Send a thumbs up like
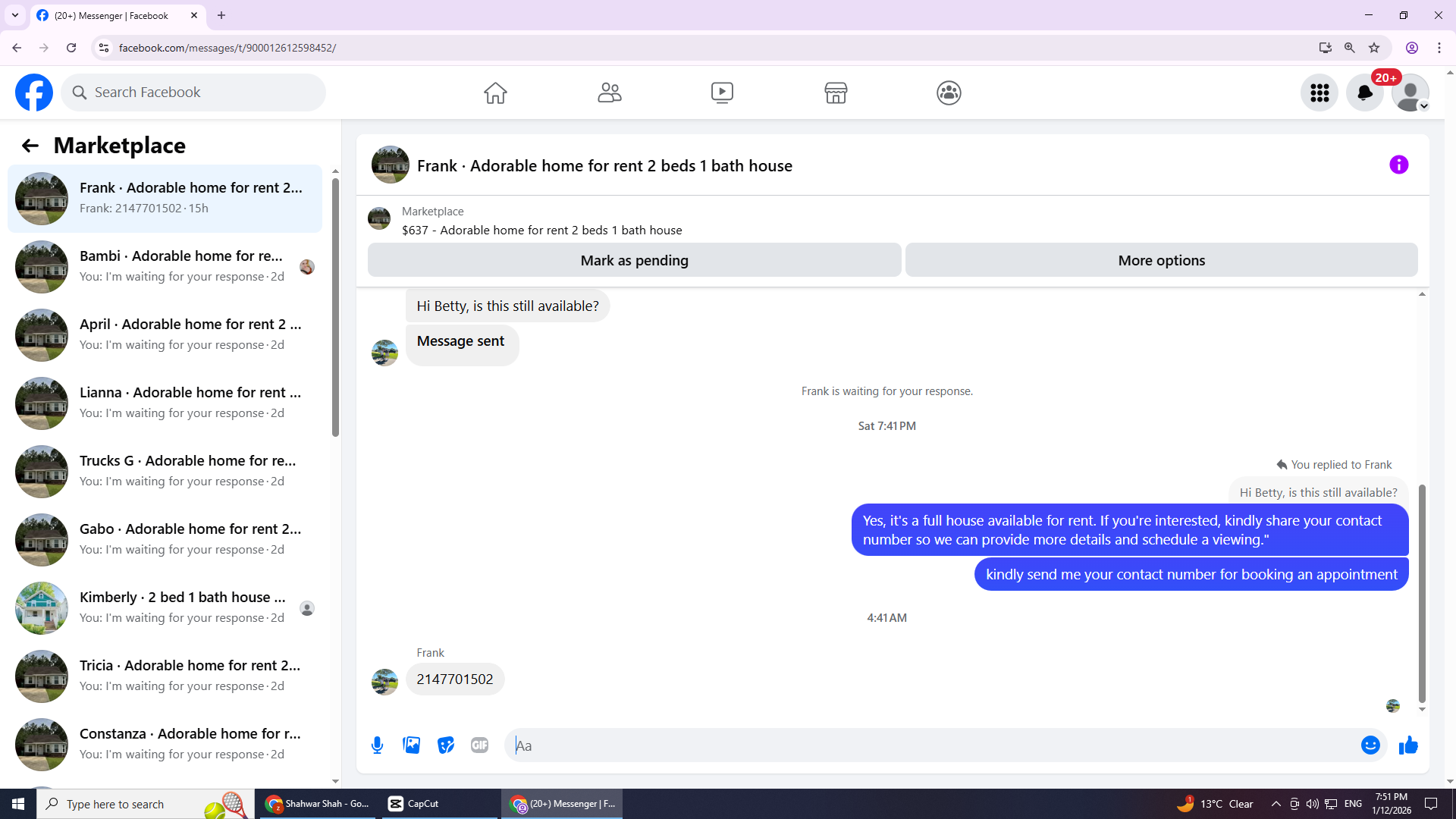The width and height of the screenshot is (1456, 819). pos(1408,745)
